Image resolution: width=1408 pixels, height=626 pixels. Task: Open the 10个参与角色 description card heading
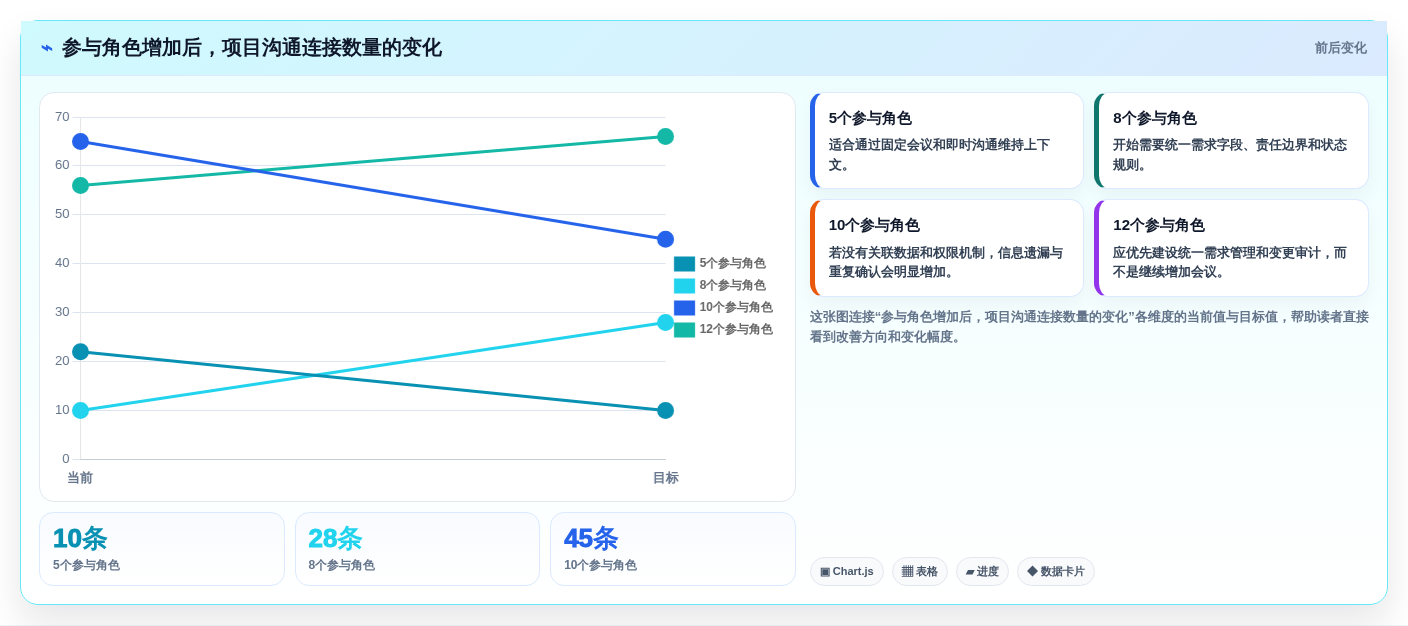coord(874,225)
